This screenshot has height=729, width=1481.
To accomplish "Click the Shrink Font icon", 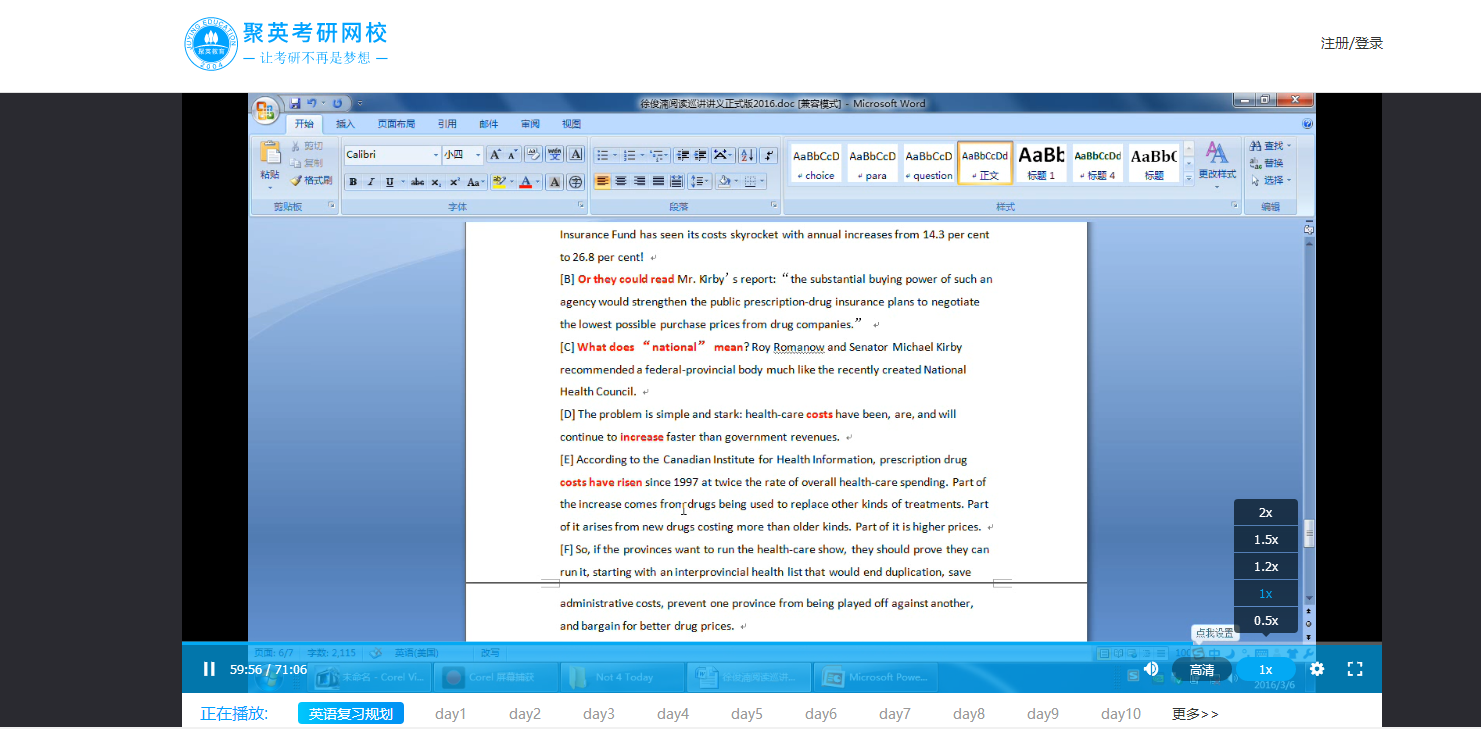I will [x=513, y=155].
